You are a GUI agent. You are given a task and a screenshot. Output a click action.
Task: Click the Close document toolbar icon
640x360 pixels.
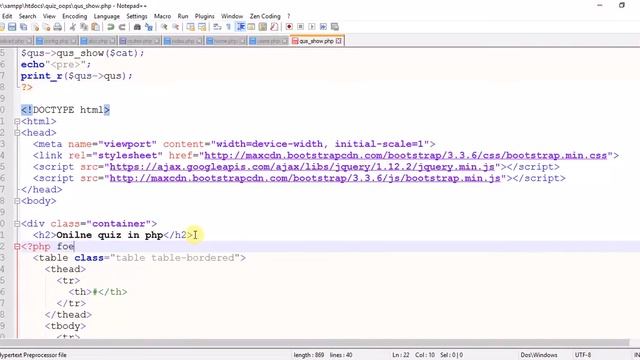[36, 27]
